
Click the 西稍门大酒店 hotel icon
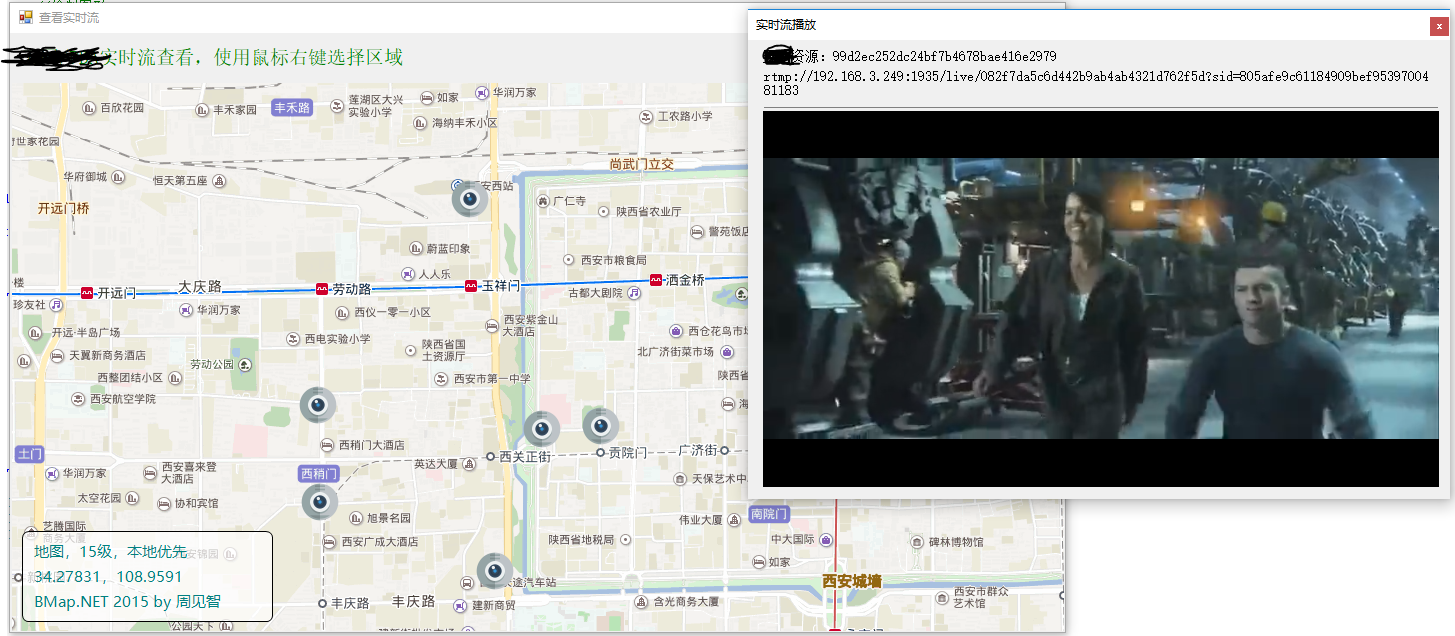[327, 445]
